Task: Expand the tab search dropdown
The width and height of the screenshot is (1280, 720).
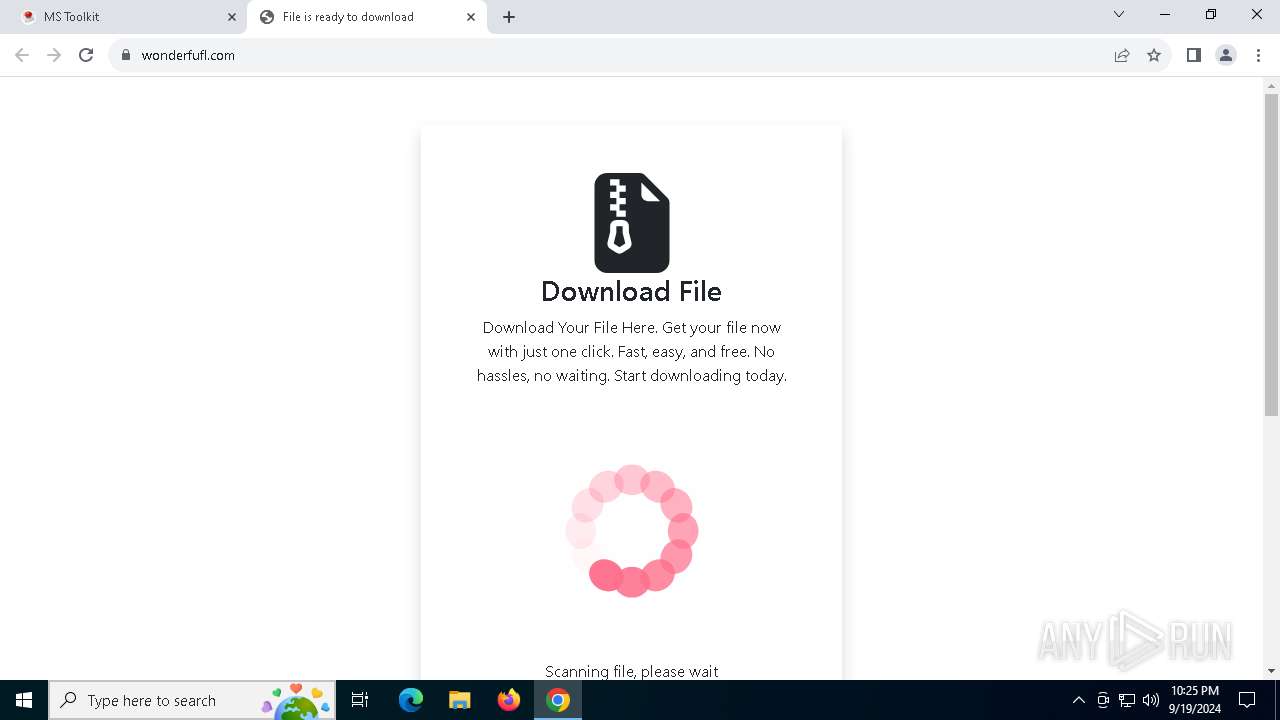Action: [x=1119, y=15]
